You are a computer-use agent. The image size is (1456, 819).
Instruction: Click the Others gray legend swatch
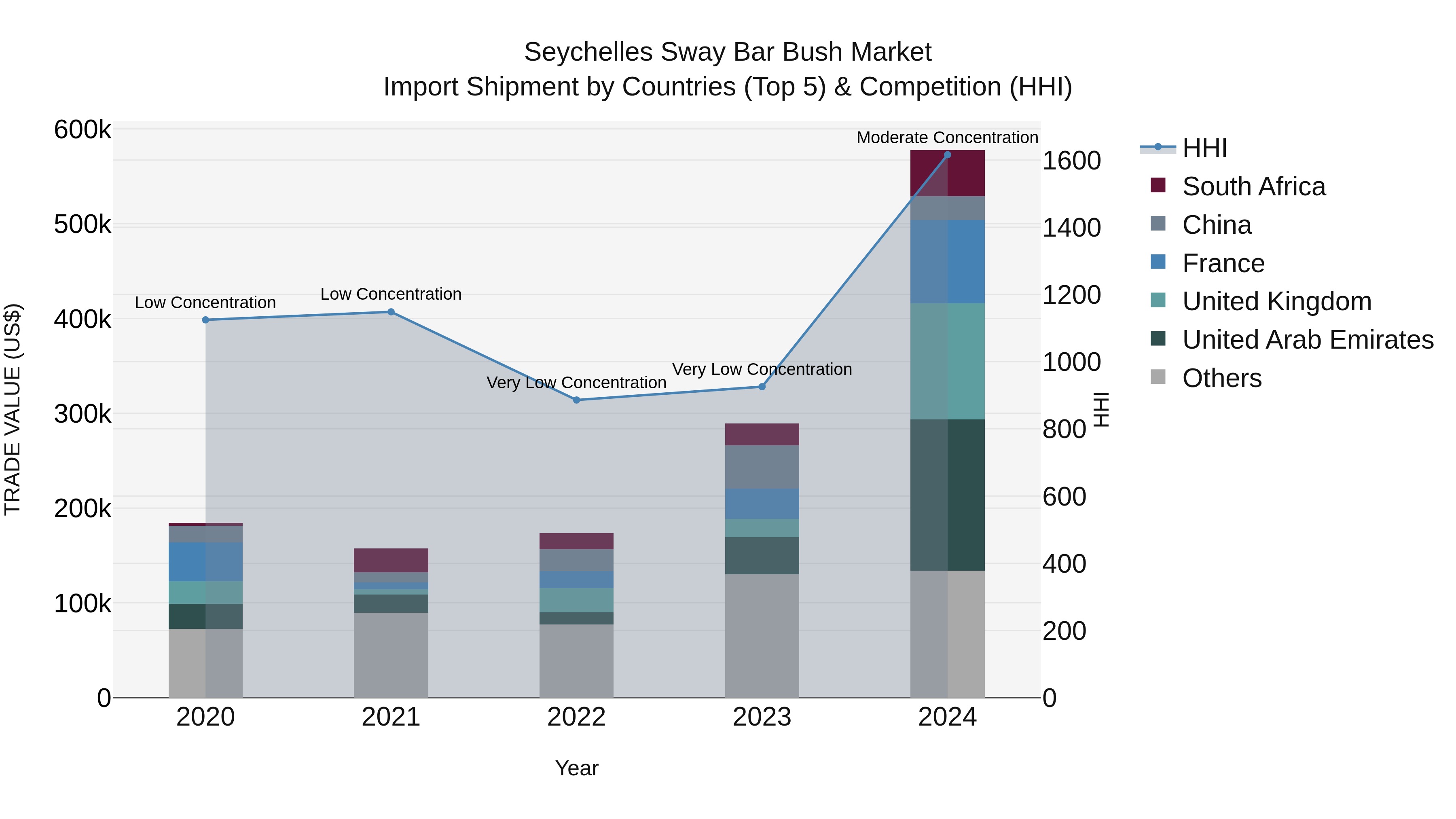pos(1158,377)
